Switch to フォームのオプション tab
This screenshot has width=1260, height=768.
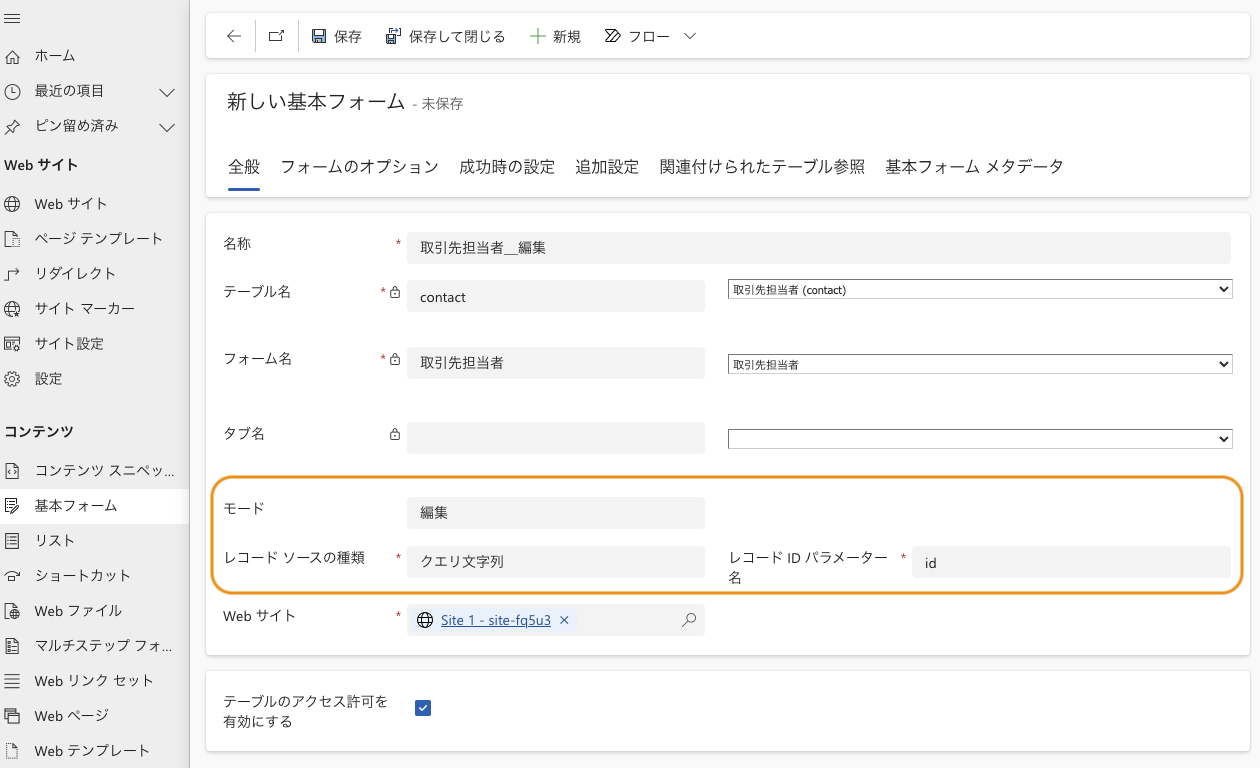[359, 167]
